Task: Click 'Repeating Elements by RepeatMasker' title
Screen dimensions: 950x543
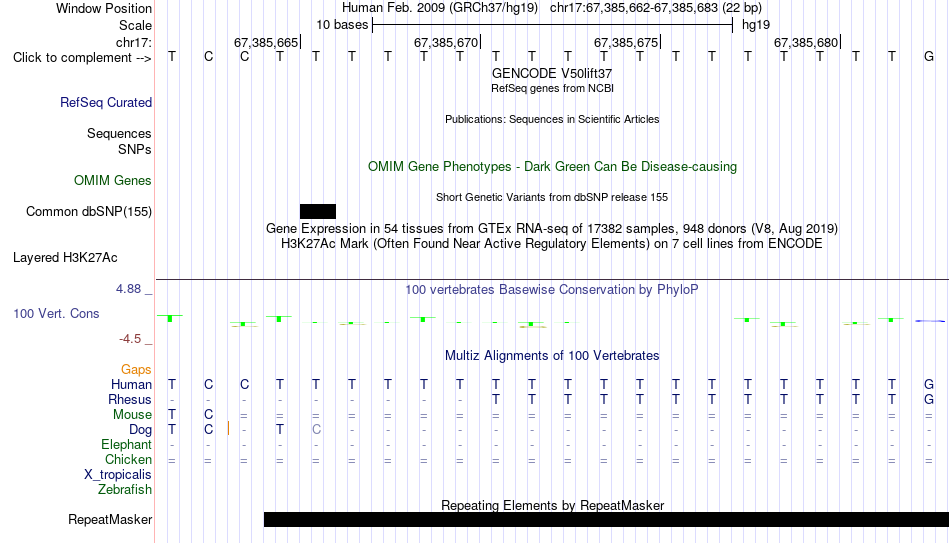Action: [x=553, y=505]
